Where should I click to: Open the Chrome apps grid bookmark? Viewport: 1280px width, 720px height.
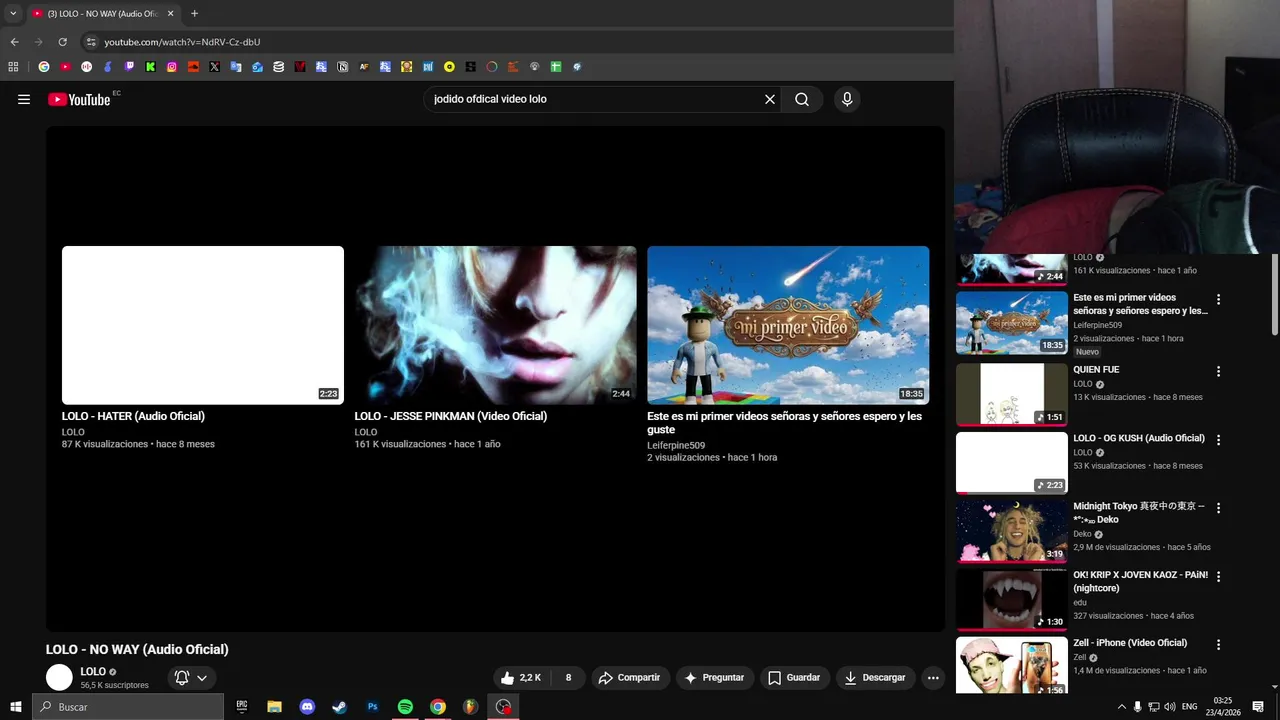(13, 67)
